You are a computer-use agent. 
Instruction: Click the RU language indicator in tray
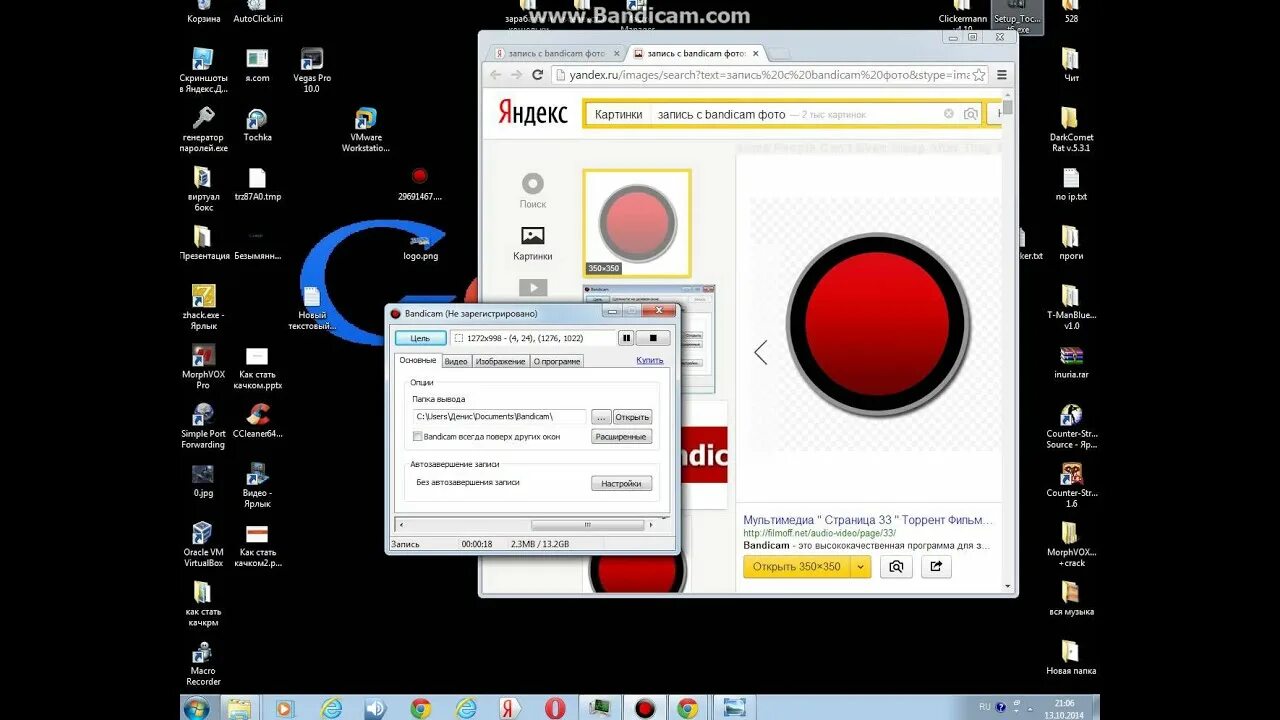[985, 706]
